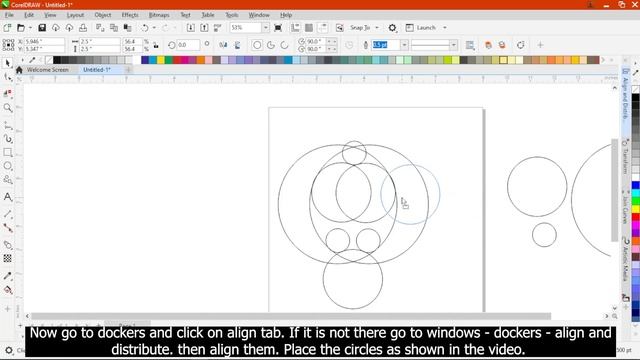
Task: Toggle Mirror vertically button
Action: coord(237,45)
